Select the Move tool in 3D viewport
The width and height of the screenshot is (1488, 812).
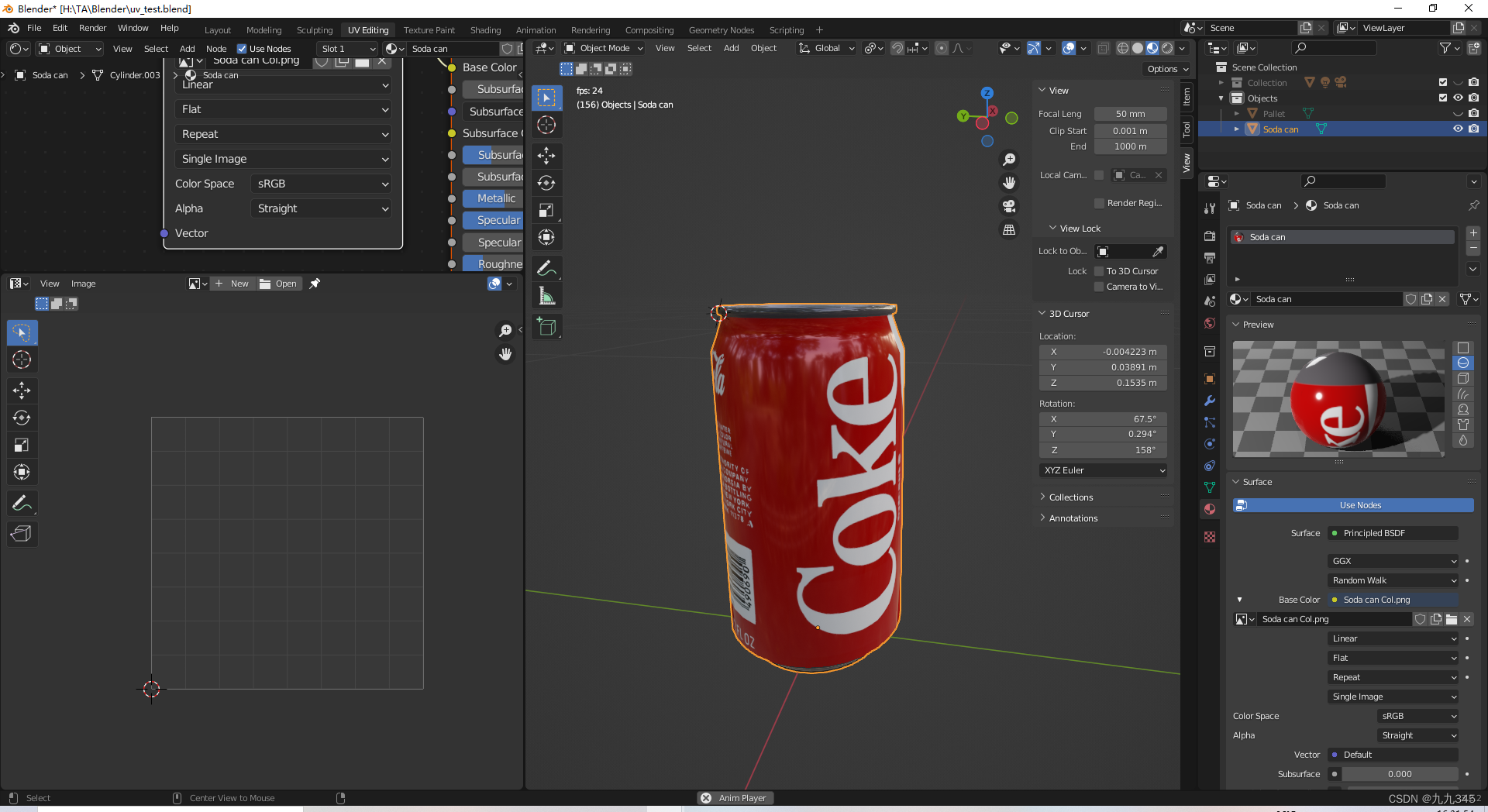pyautogui.click(x=546, y=156)
